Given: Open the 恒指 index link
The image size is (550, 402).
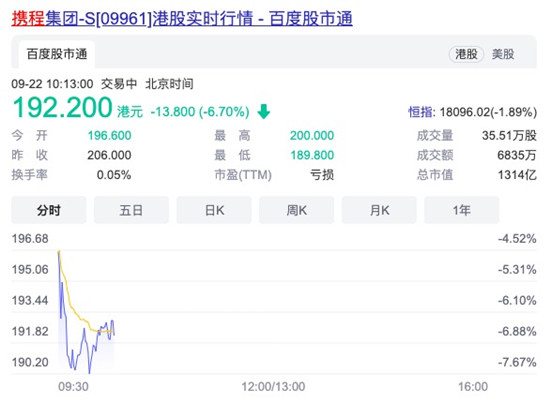Looking at the screenshot, I should [421, 112].
